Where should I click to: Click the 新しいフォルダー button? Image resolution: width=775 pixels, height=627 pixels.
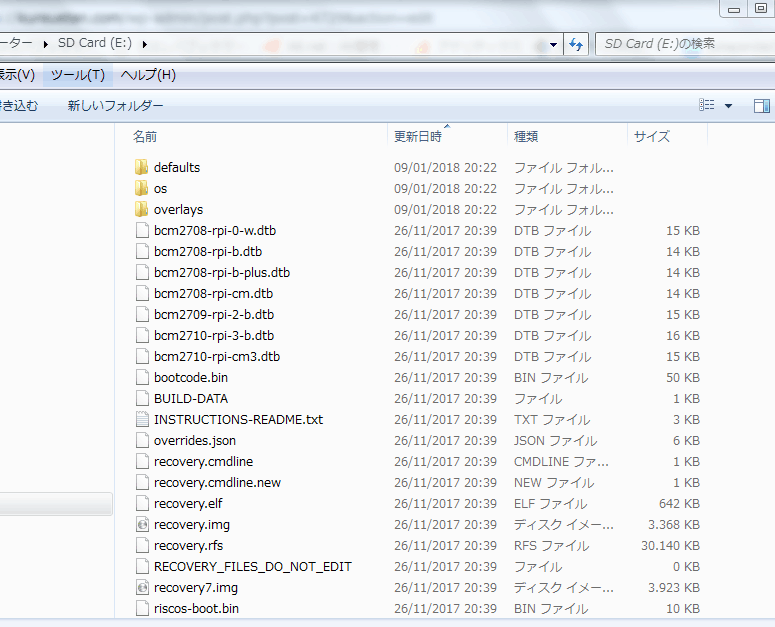115,105
